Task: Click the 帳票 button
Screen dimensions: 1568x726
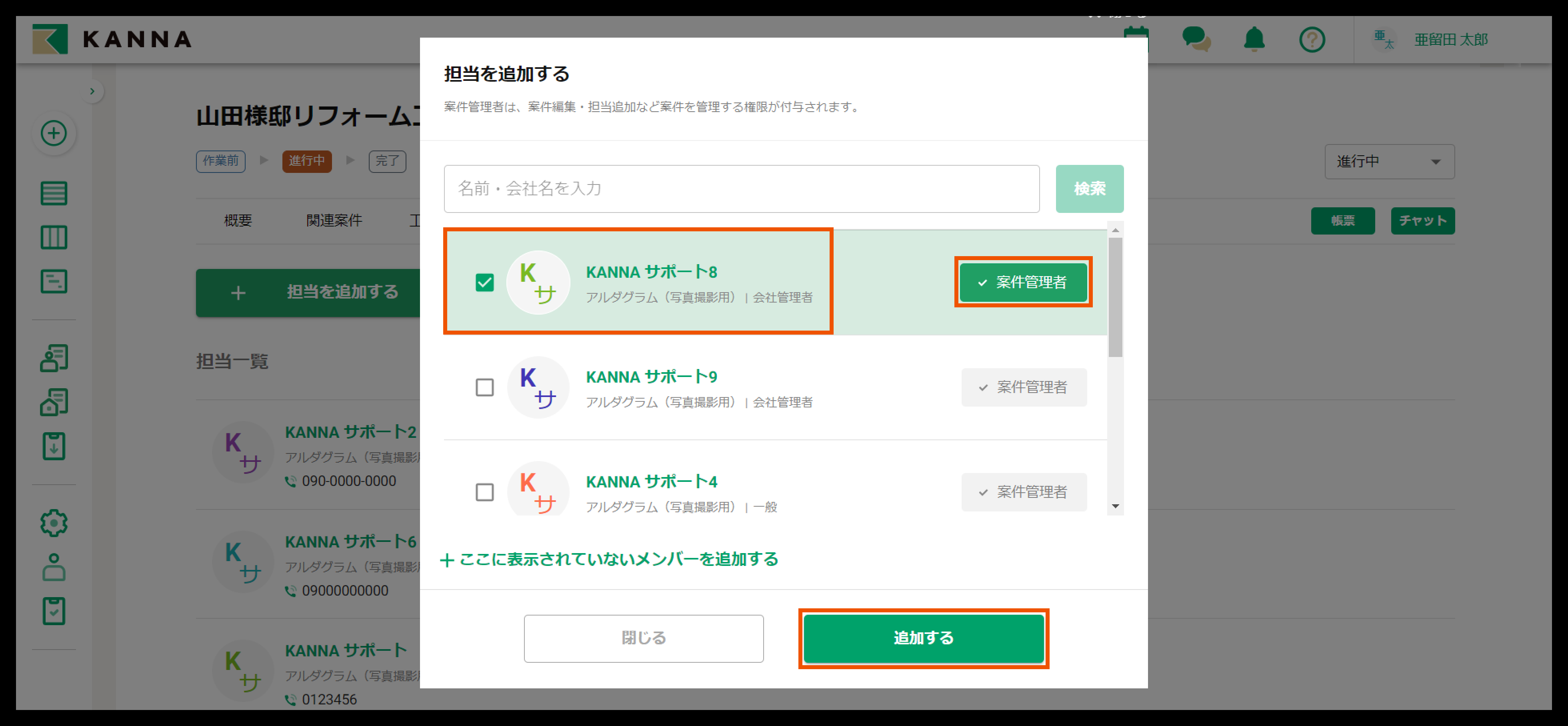Action: pyautogui.click(x=1343, y=221)
